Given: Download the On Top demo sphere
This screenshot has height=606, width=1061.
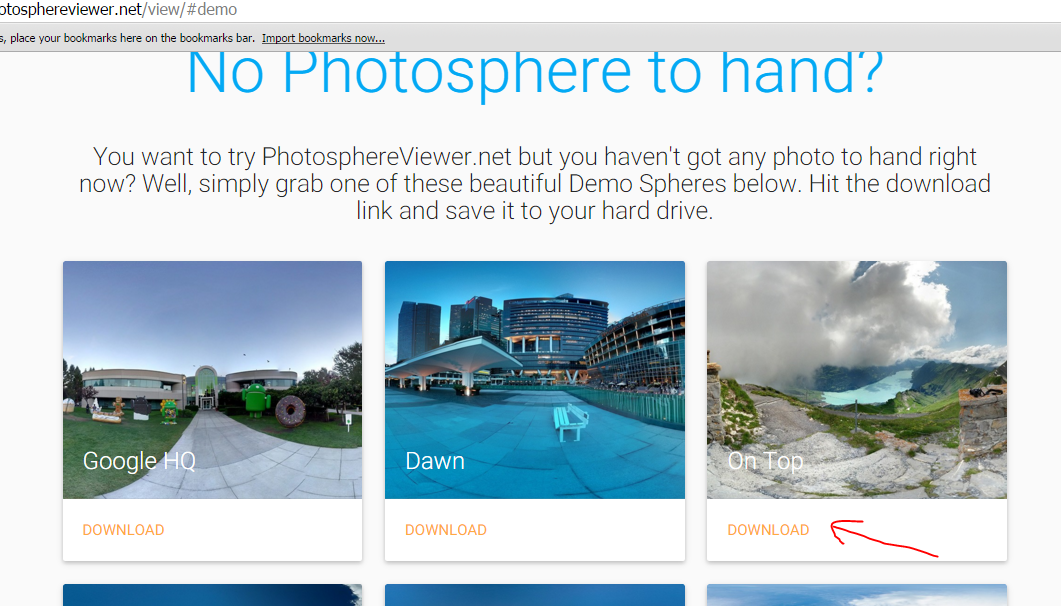Looking at the screenshot, I should pos(768,530).
